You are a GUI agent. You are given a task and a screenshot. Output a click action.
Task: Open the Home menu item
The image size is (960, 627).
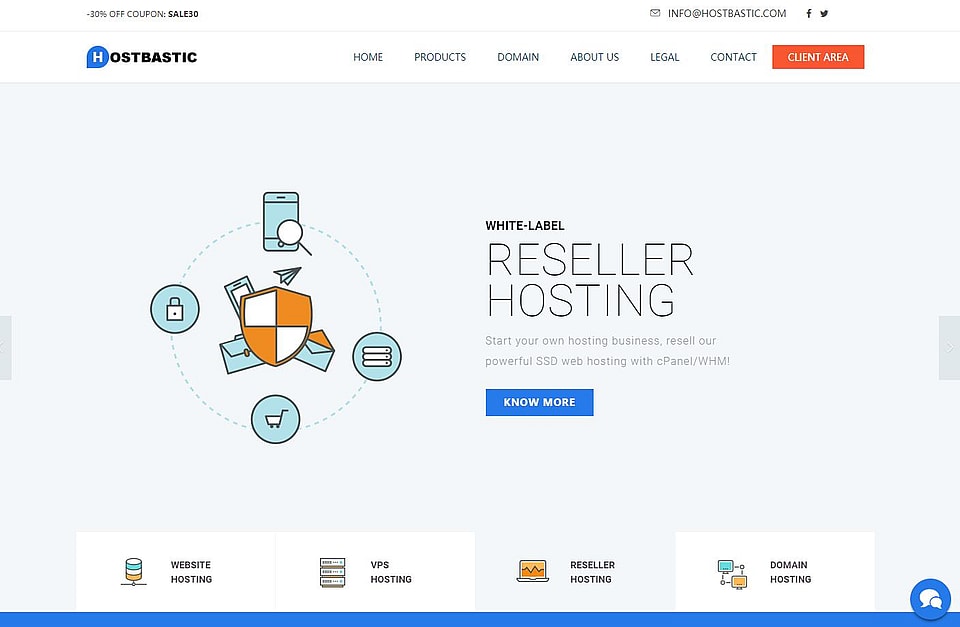[368, 57]
